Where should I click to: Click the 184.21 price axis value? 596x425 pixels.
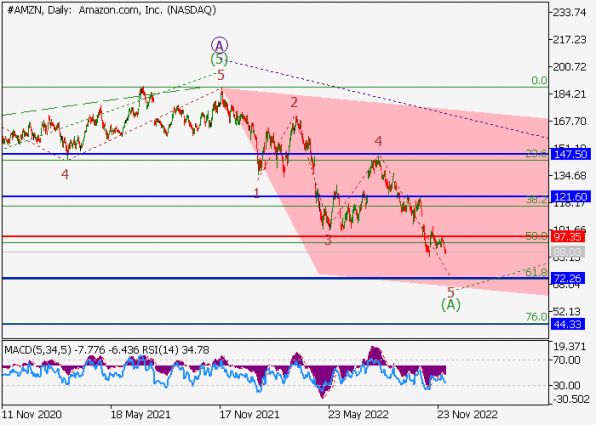569,94
